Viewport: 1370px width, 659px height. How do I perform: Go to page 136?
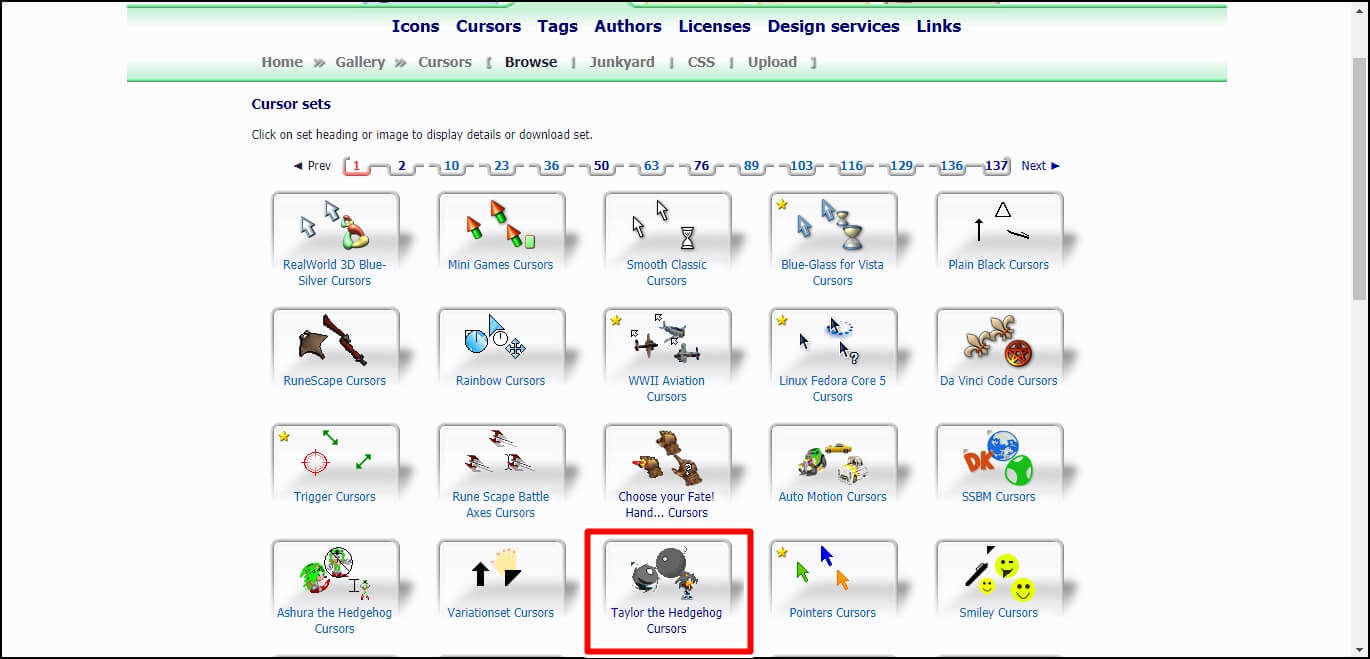click(952, 166)
